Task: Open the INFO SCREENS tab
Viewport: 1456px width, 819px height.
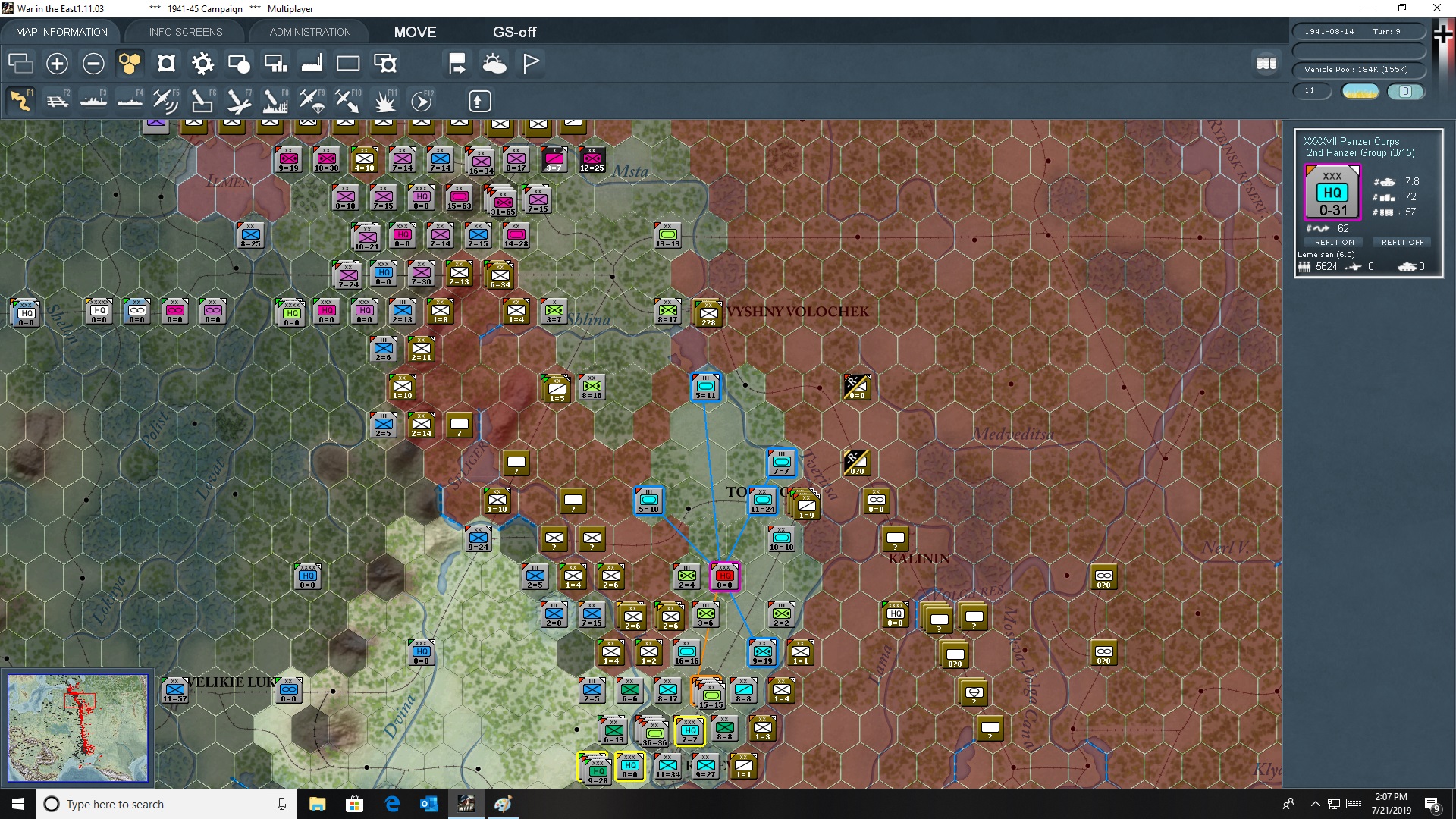Action: coord(186,32)
